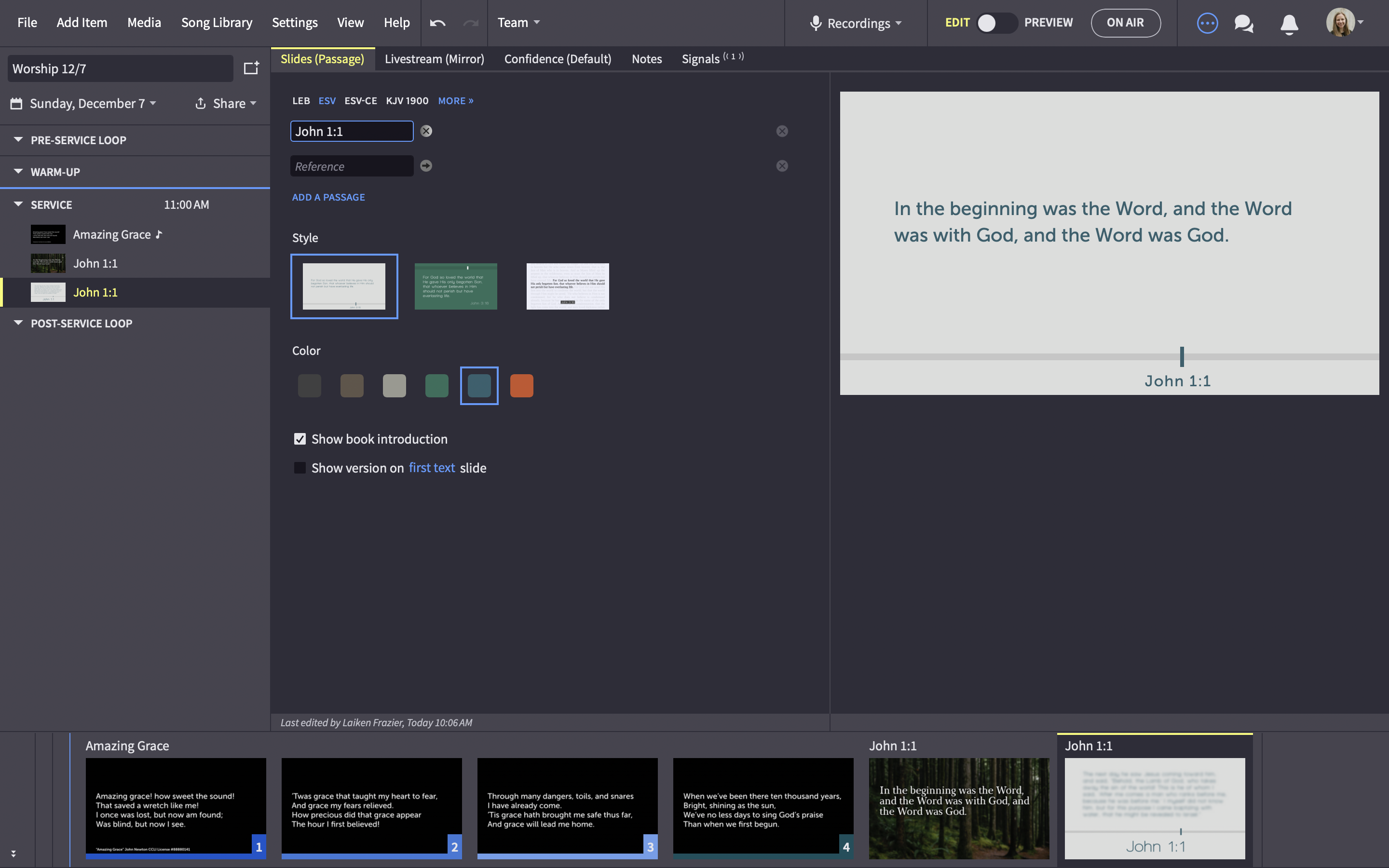Open the Team dropdown
Viewport: 1389px width, 868px height.
click(x=518, y=22)
